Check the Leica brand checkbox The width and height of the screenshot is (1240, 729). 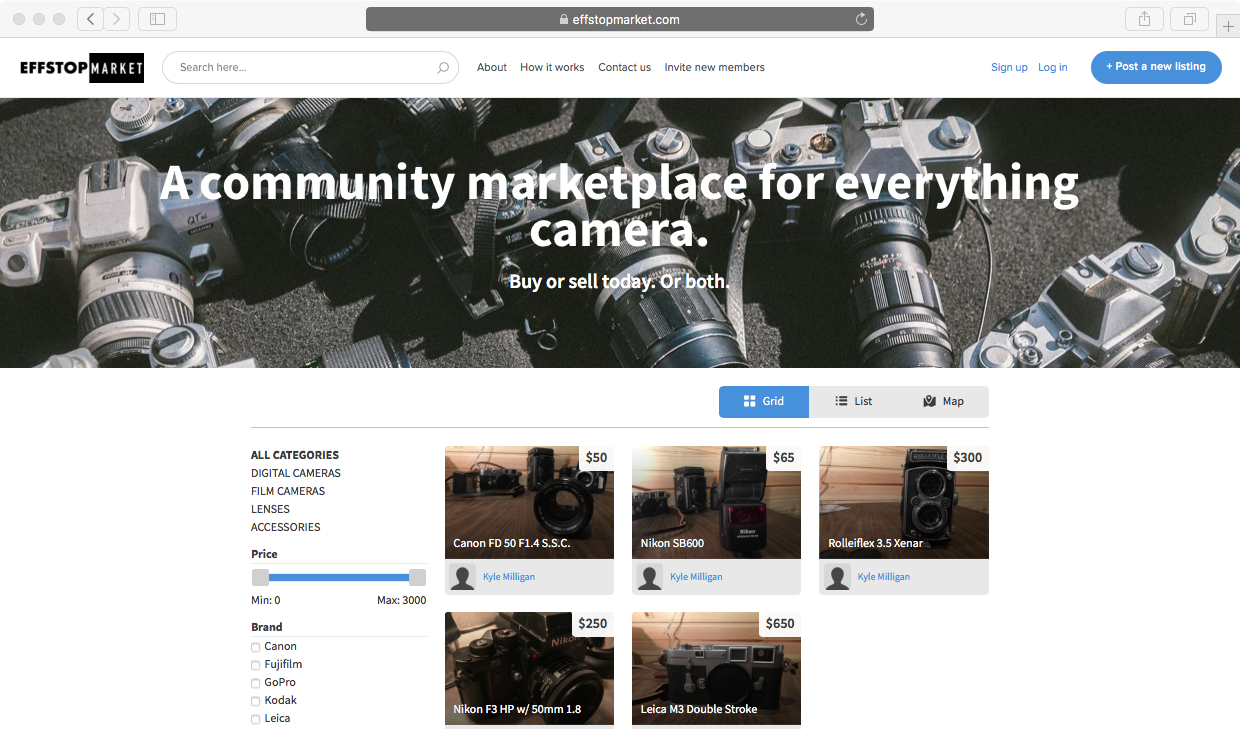(256, 719)
